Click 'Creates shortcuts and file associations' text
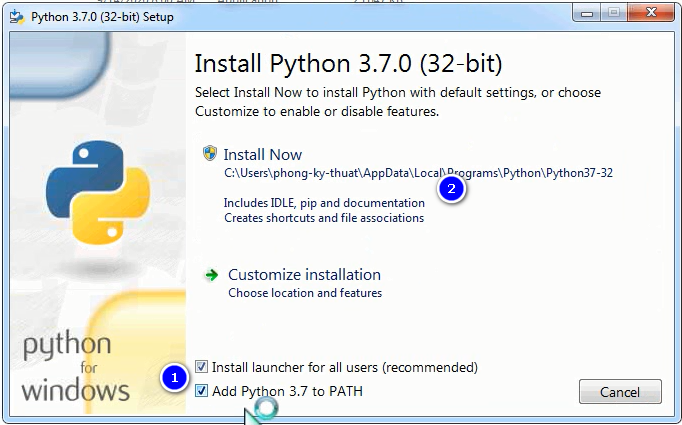 324,218
